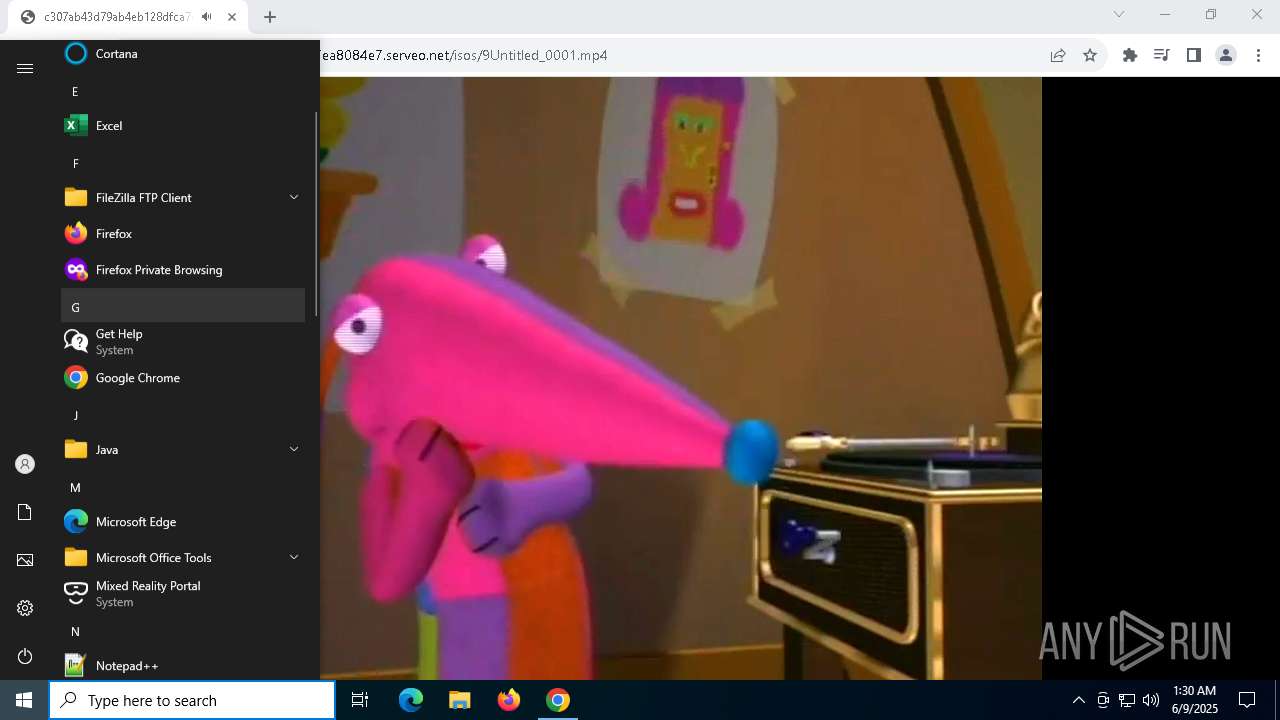
Task: Open Microsoft Edge from the taskbar
Action: coord(411,700)
